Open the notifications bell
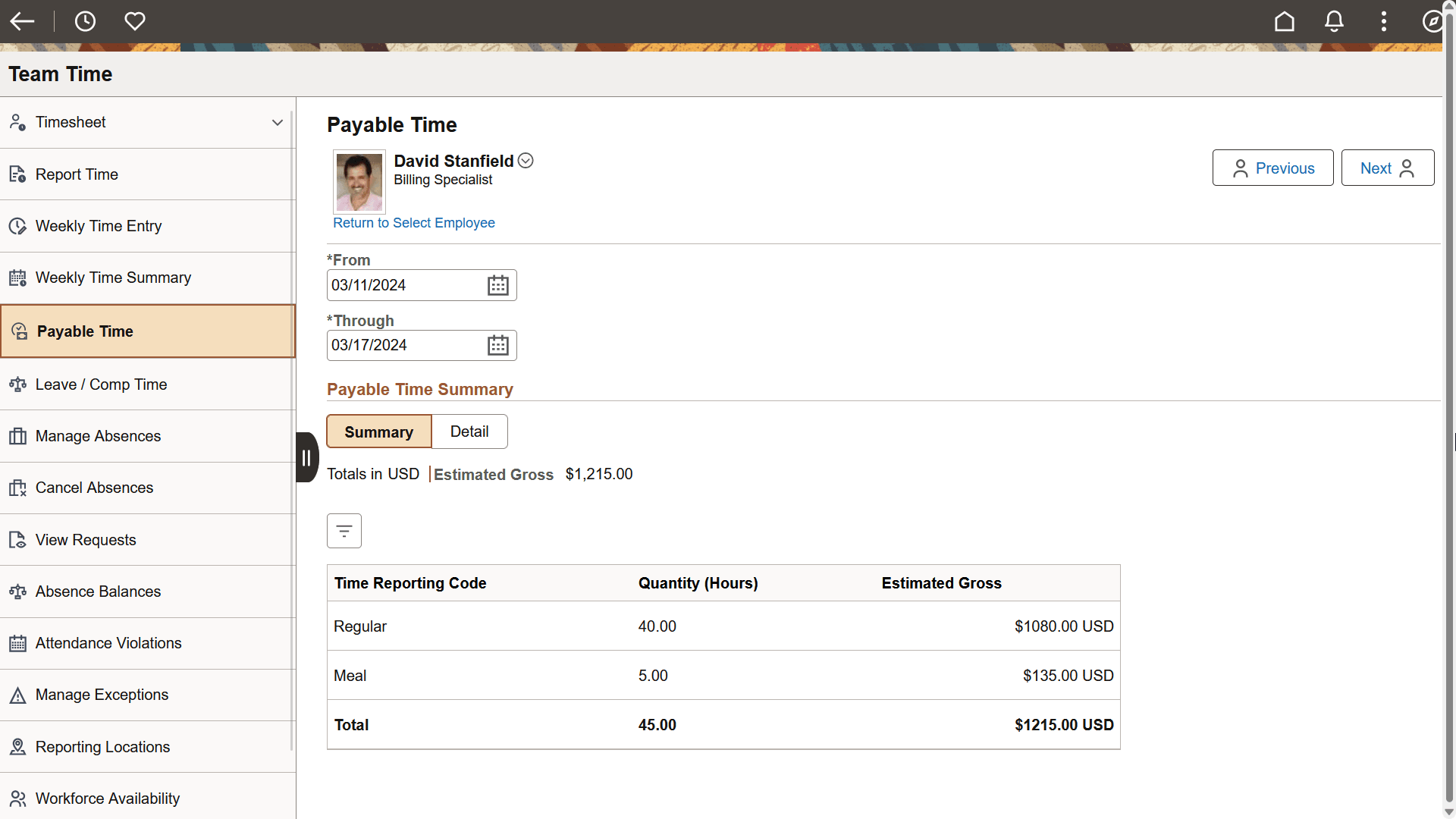 [1334, 21]
